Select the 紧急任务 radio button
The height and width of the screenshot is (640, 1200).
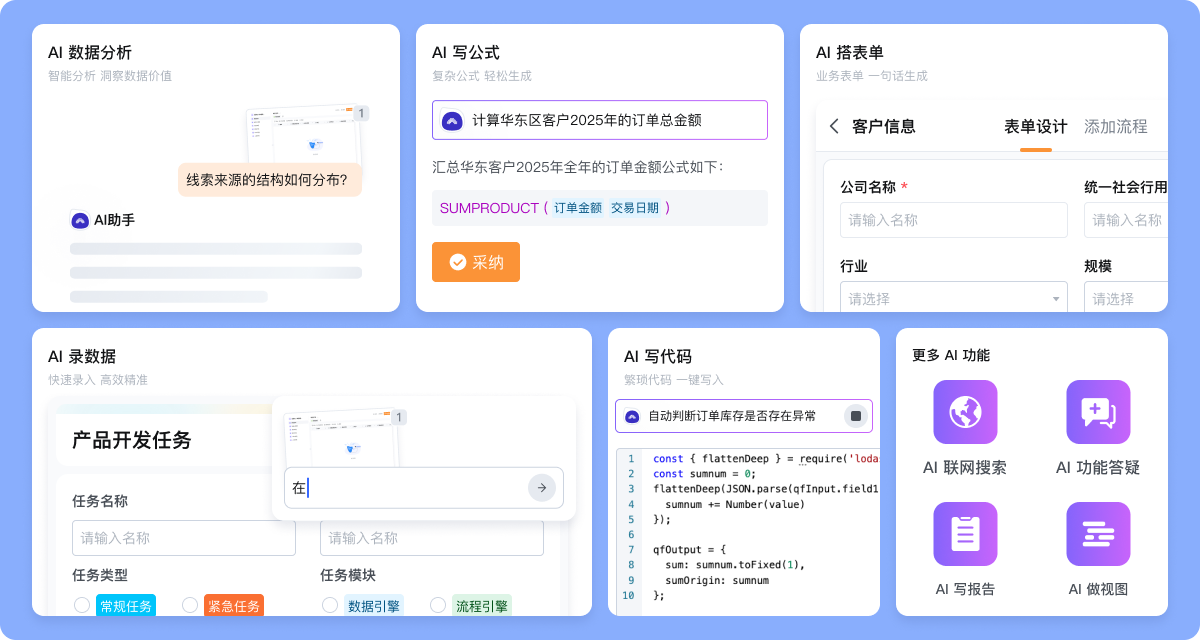click(190, 605)
